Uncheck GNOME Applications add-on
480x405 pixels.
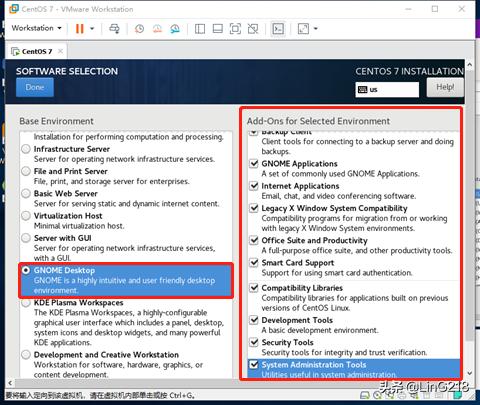click(x=254, y=163)
